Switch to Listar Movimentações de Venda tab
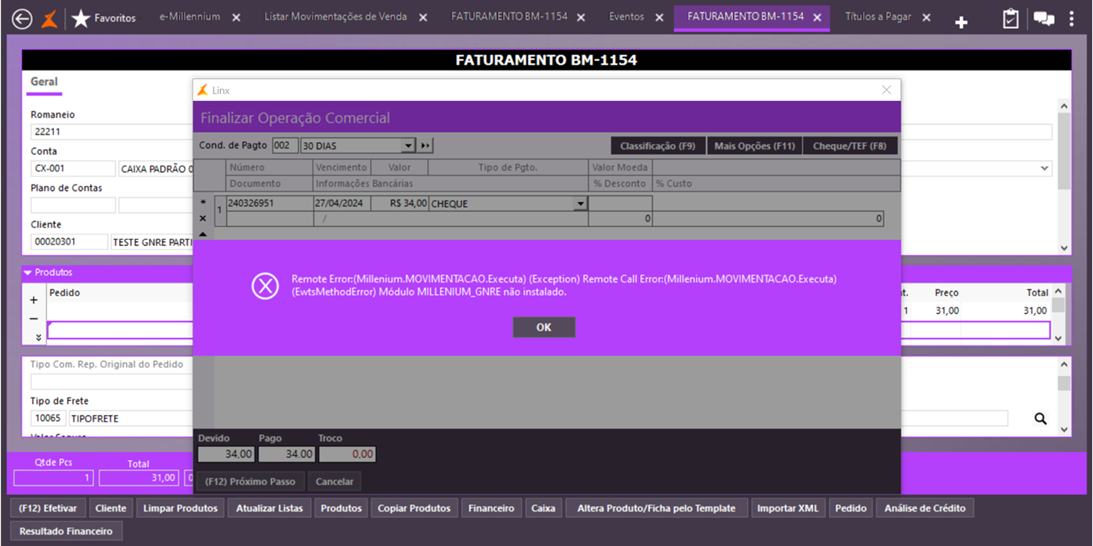1093x546 pixels. pos(336,17)
